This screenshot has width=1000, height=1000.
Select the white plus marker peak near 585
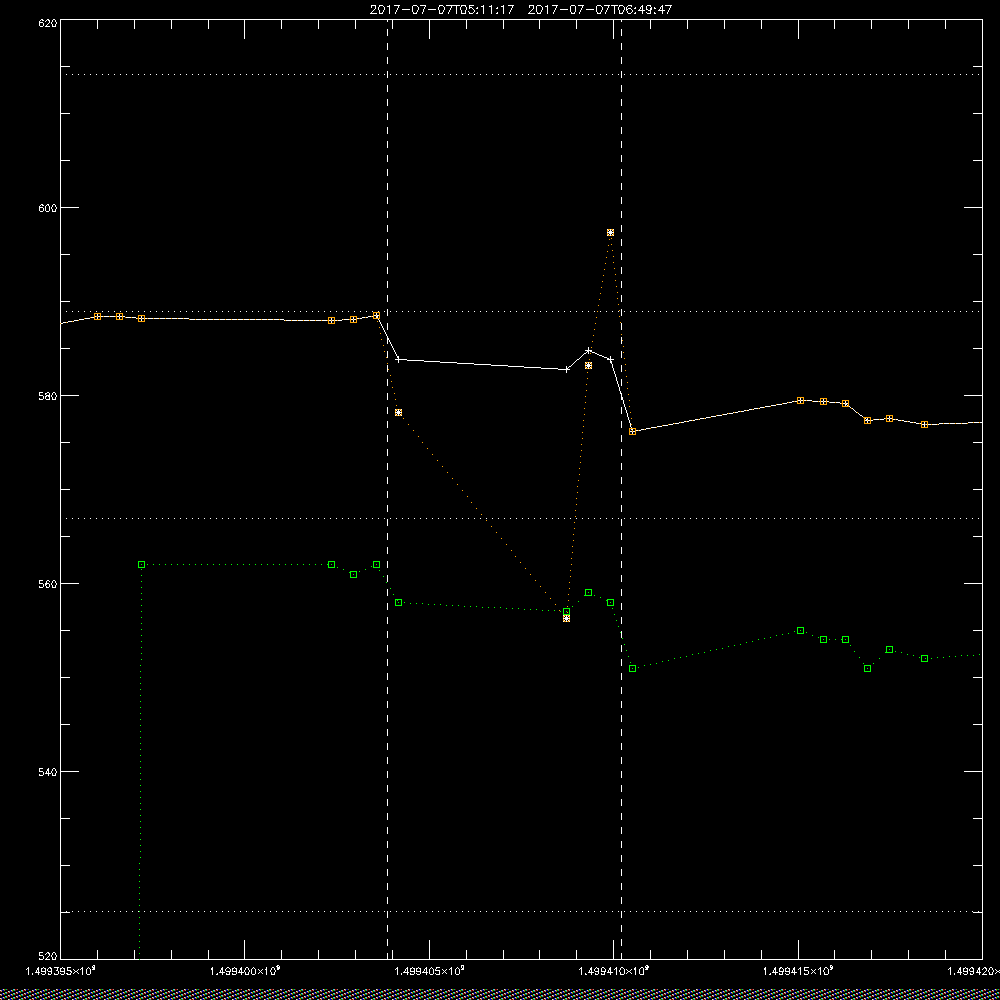tap(589, 350)
